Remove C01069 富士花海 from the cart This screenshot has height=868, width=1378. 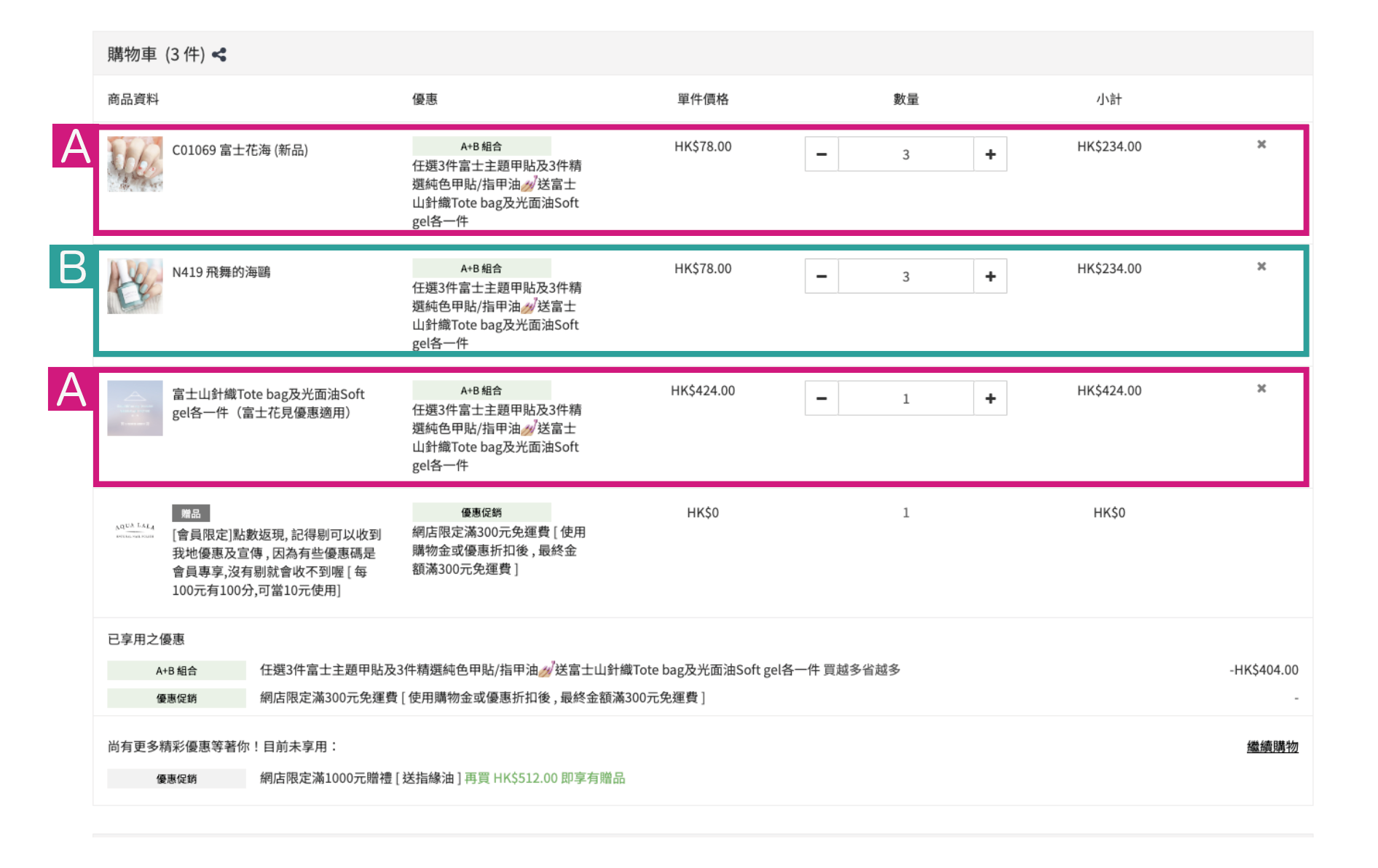tap(1261, 145)
